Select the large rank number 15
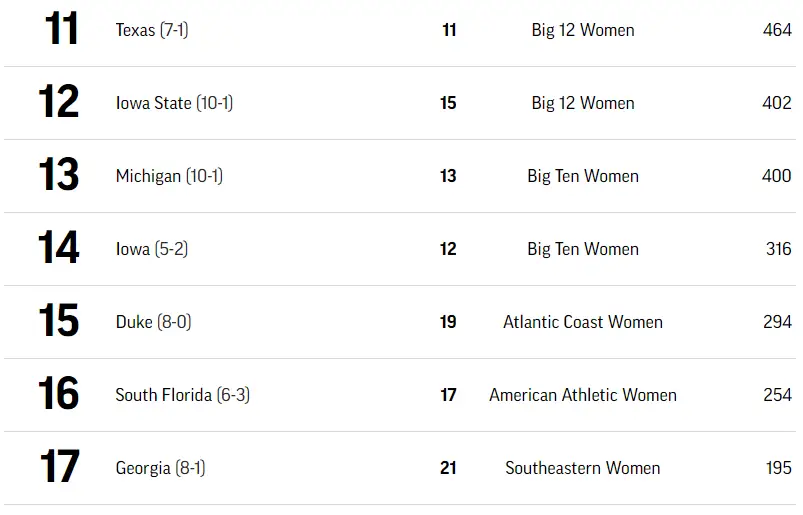 tap(59, 321)
